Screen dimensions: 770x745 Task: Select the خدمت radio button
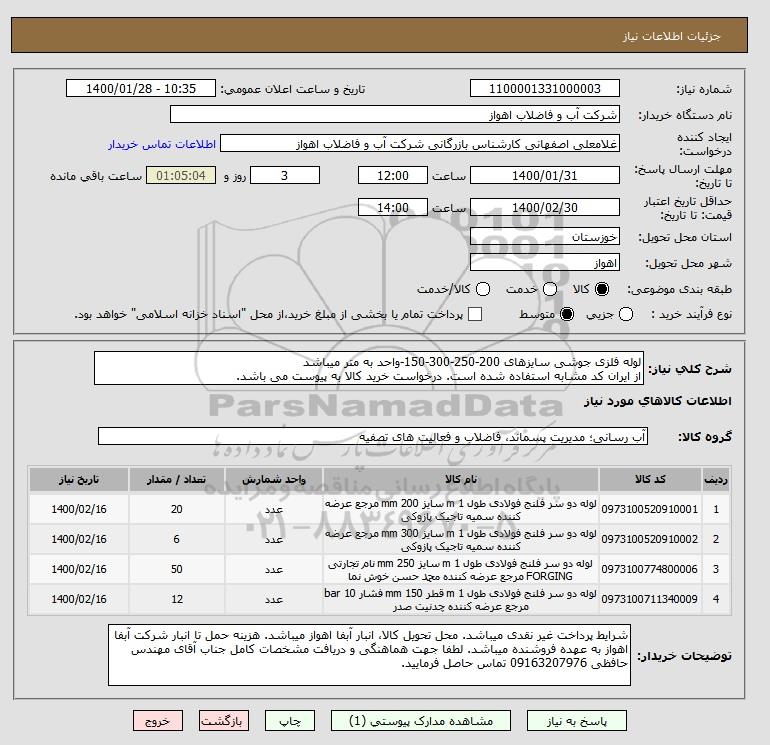pos(550,289)
